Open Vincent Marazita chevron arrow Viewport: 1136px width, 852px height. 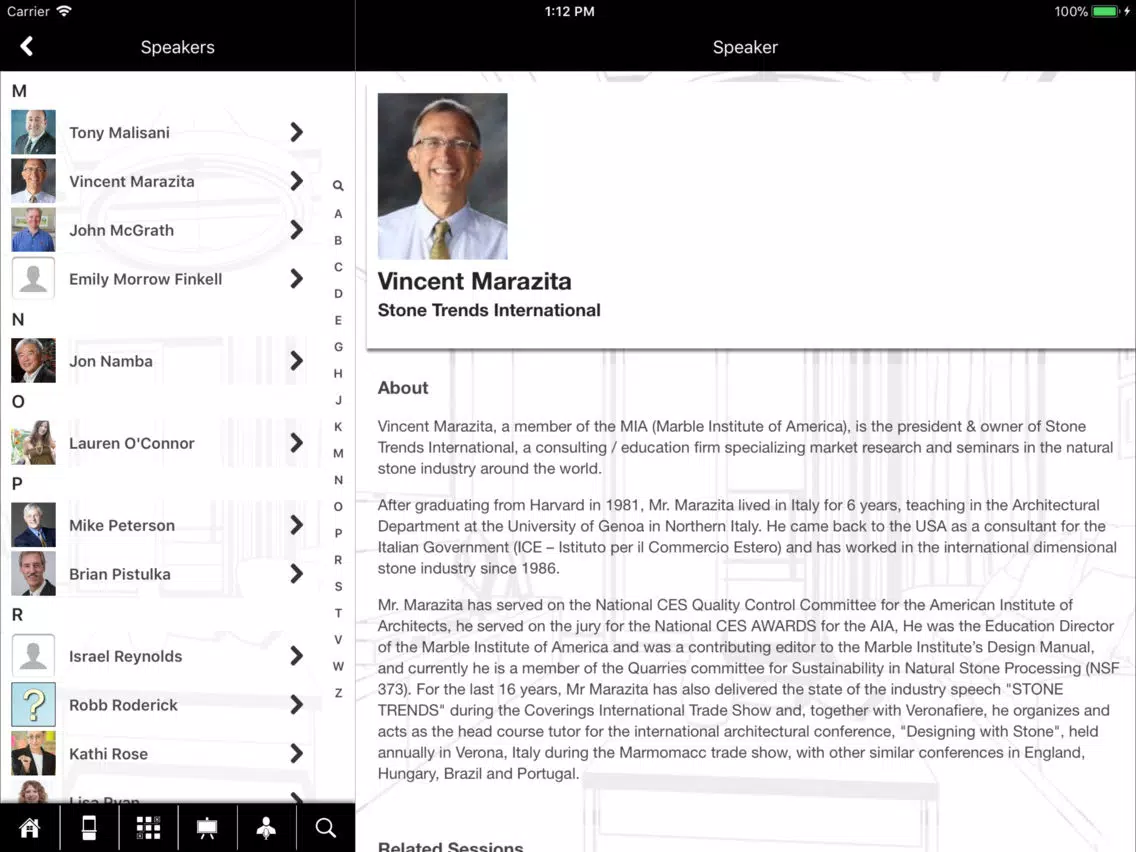tap(296, 181)
